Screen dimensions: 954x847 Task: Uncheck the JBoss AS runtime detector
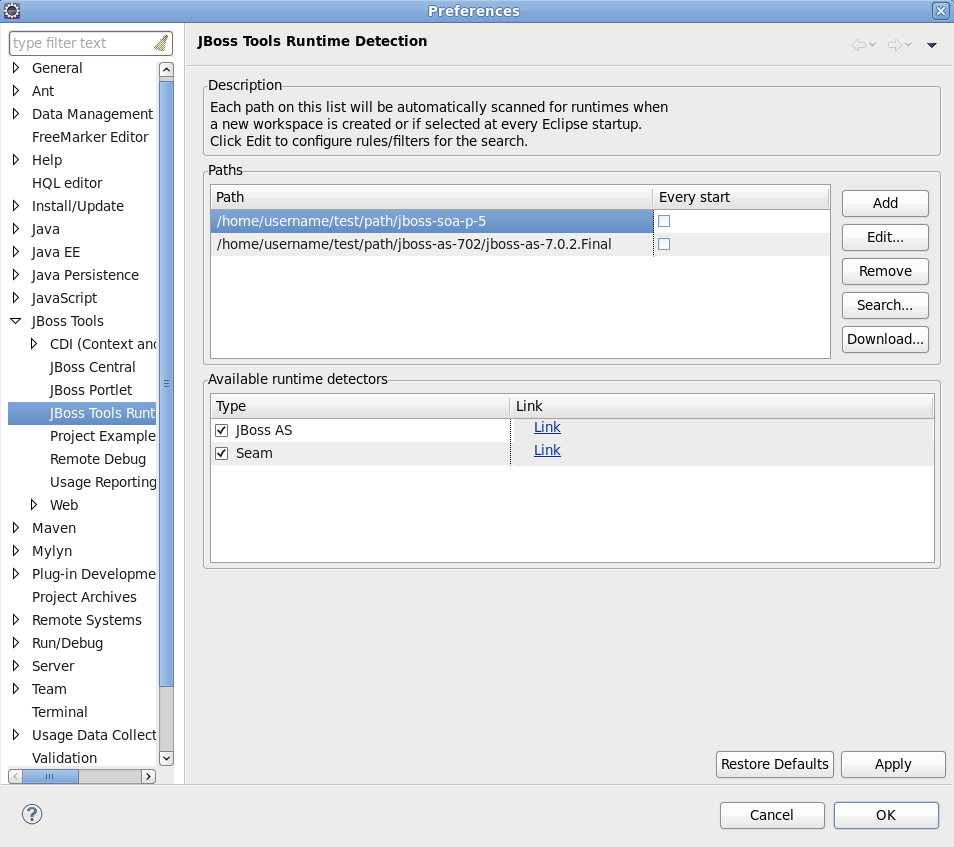point(221,430)
